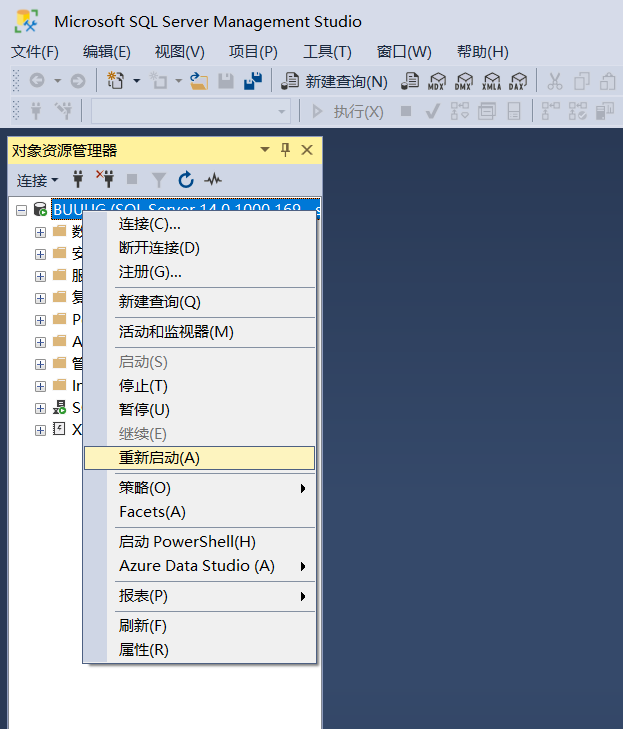623x729 pixels.
Task: Click the Stop square icon next to Execute
Action: tap(406, 111)
